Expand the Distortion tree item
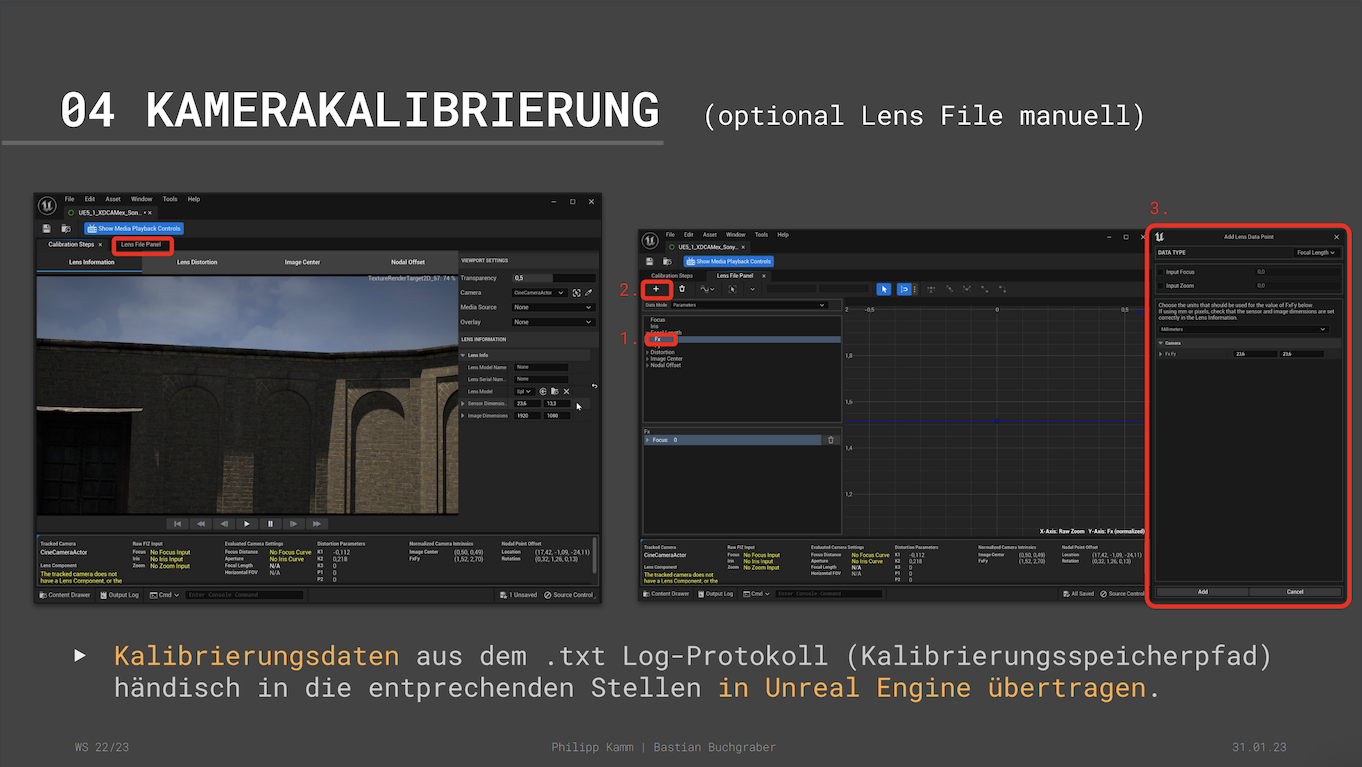 click(x=648, y=353)
